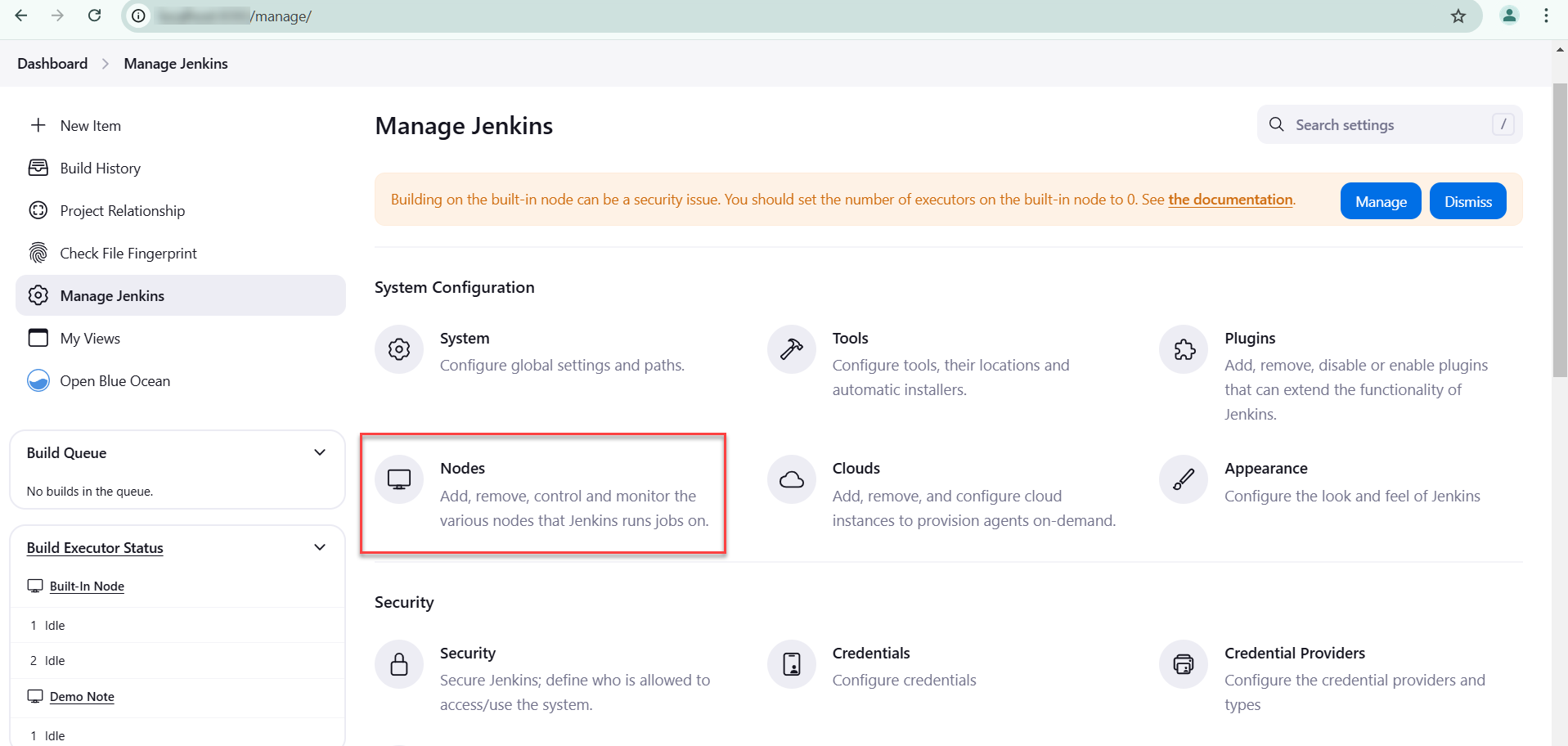Open the Nodes configuration title

pyautogui.click(x=462, y=468)
